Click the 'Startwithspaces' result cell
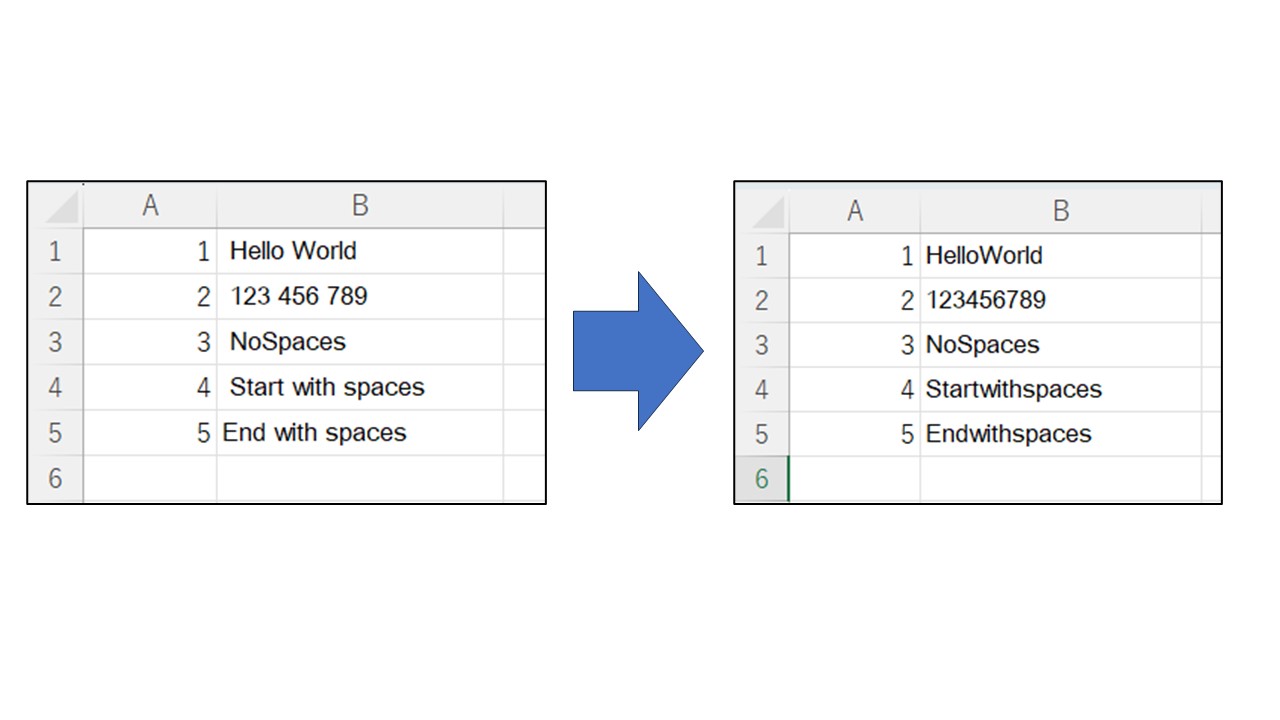 pyautogui.click(x=1060, y=389)
